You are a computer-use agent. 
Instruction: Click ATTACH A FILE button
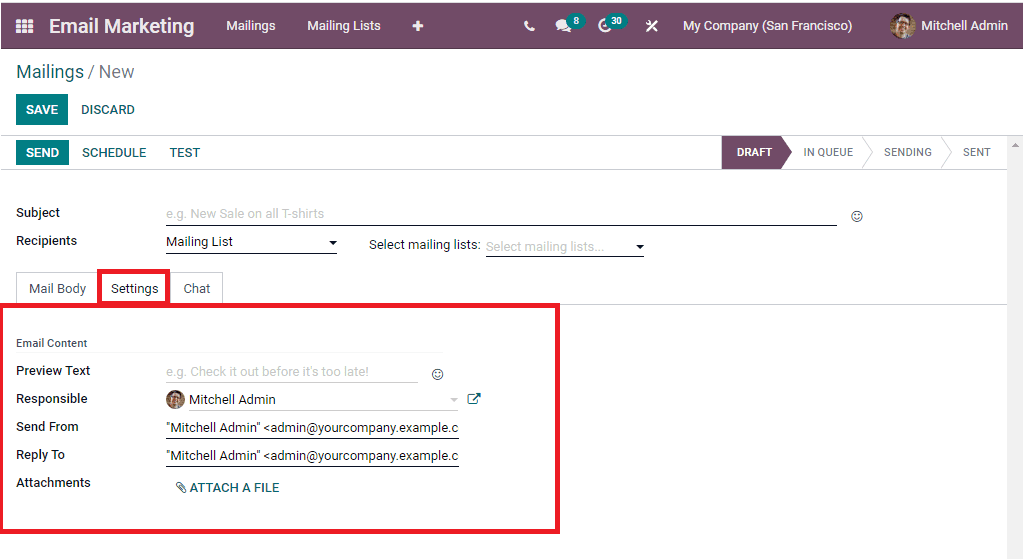click(227, 488)
